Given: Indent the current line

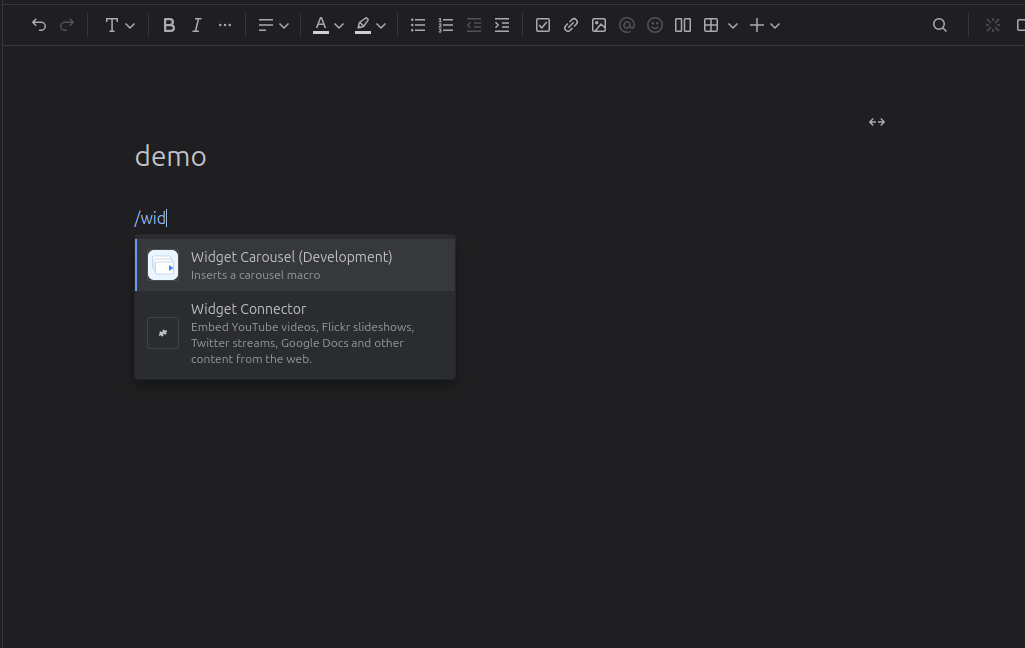Looking at the screenshot, I should (x=502, y=26).
